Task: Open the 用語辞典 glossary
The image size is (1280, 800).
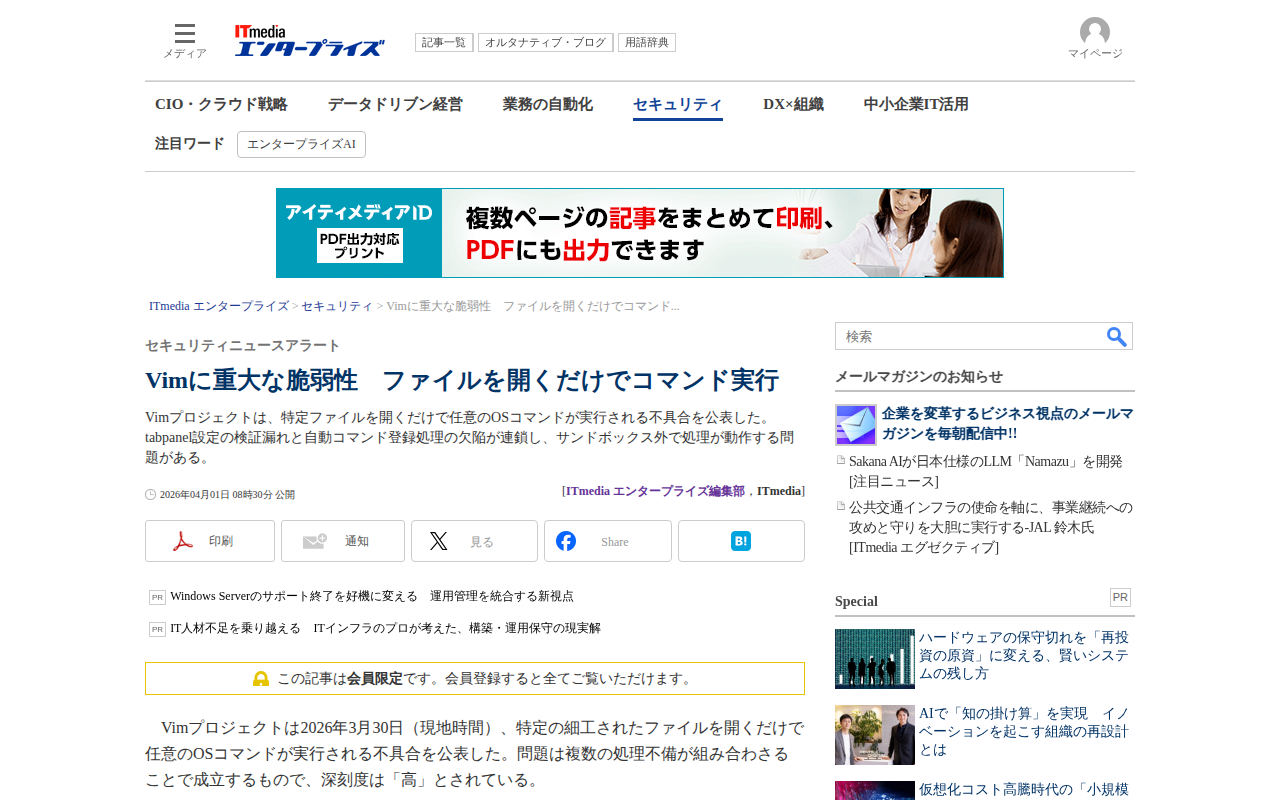Action: pyautogui.click(x=647, y=43)
